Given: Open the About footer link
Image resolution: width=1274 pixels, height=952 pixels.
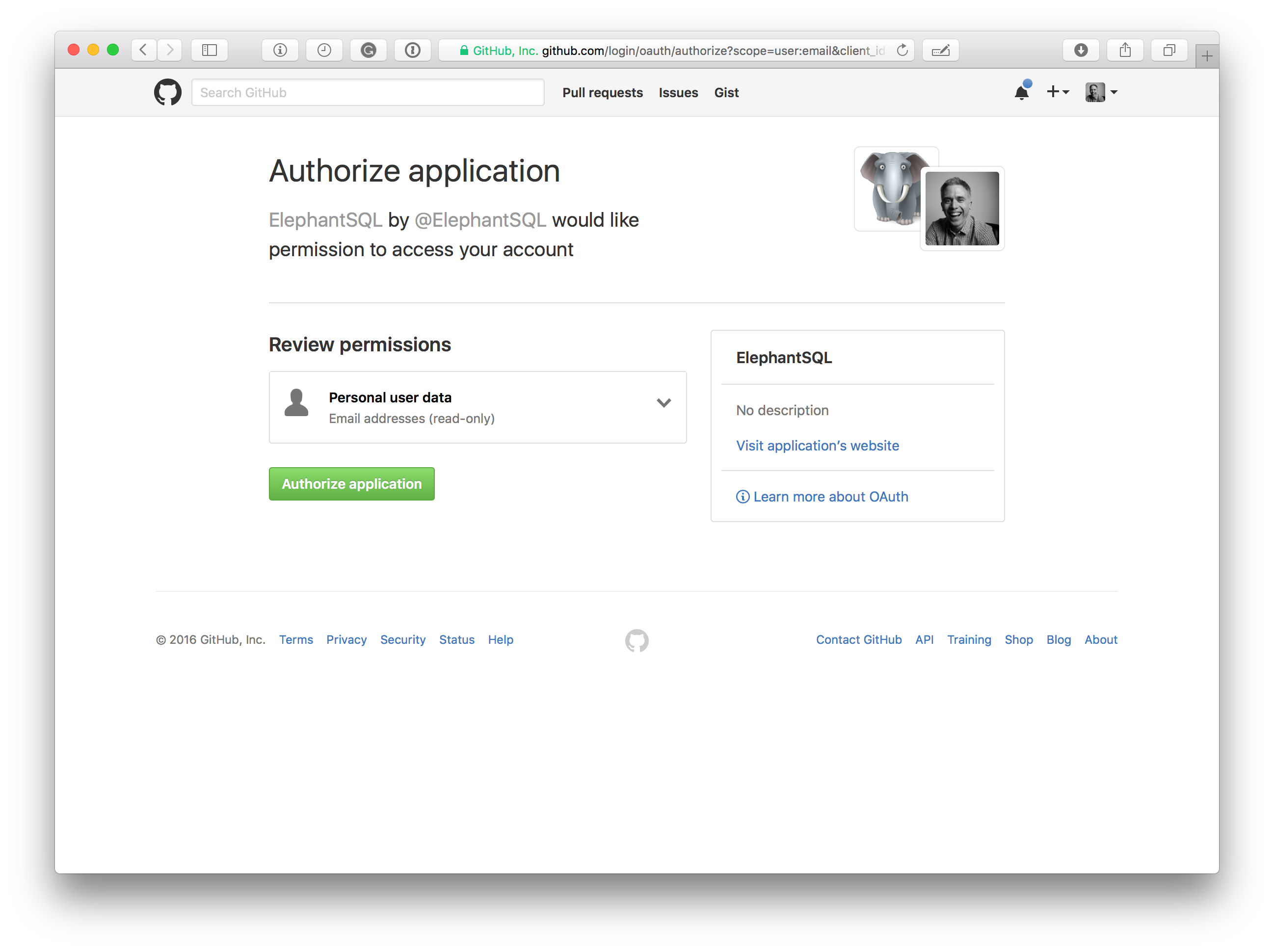Looking at the screenshot, I should click(1101, 640).
